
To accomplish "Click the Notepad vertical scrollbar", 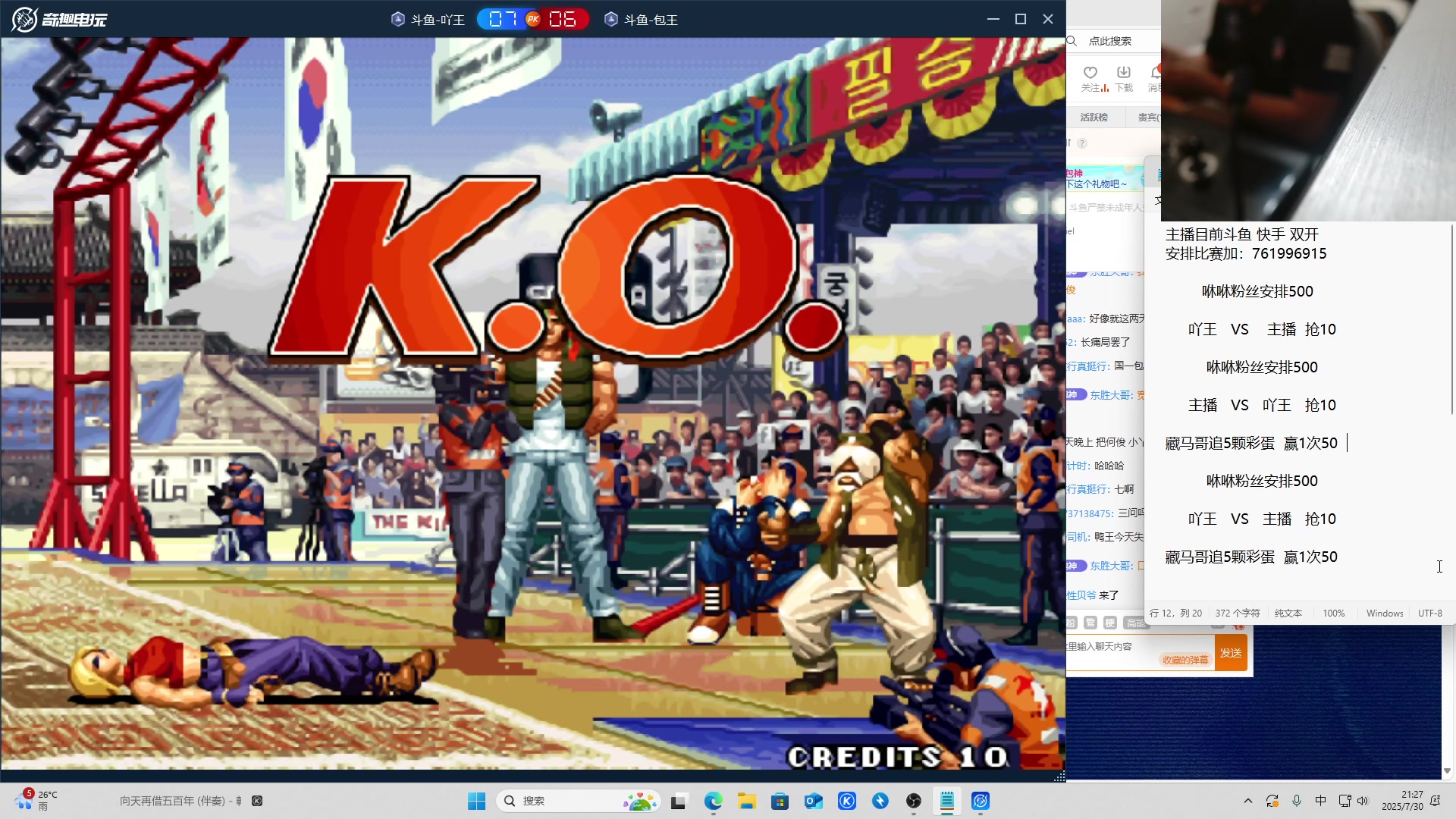I will [1451, 318].
